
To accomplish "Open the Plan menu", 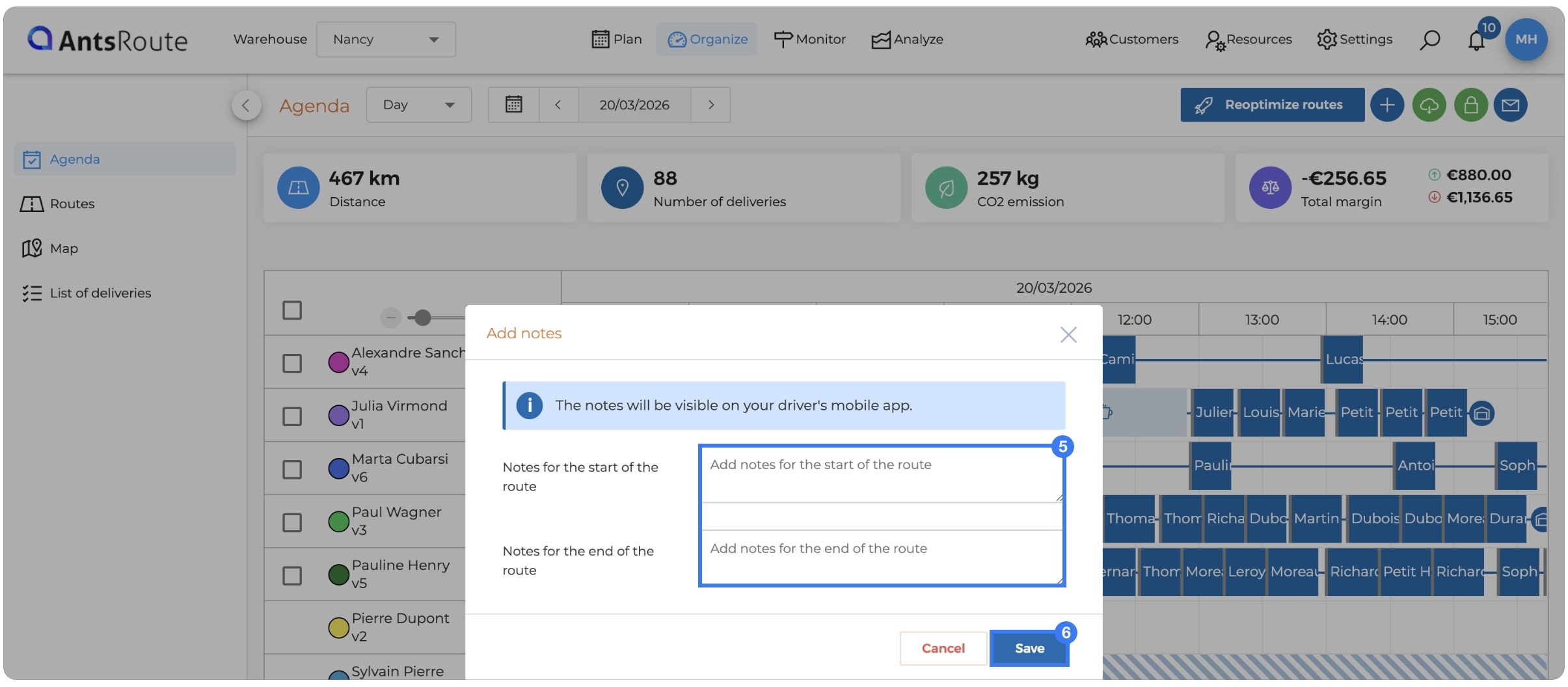I will pos(617,40).
